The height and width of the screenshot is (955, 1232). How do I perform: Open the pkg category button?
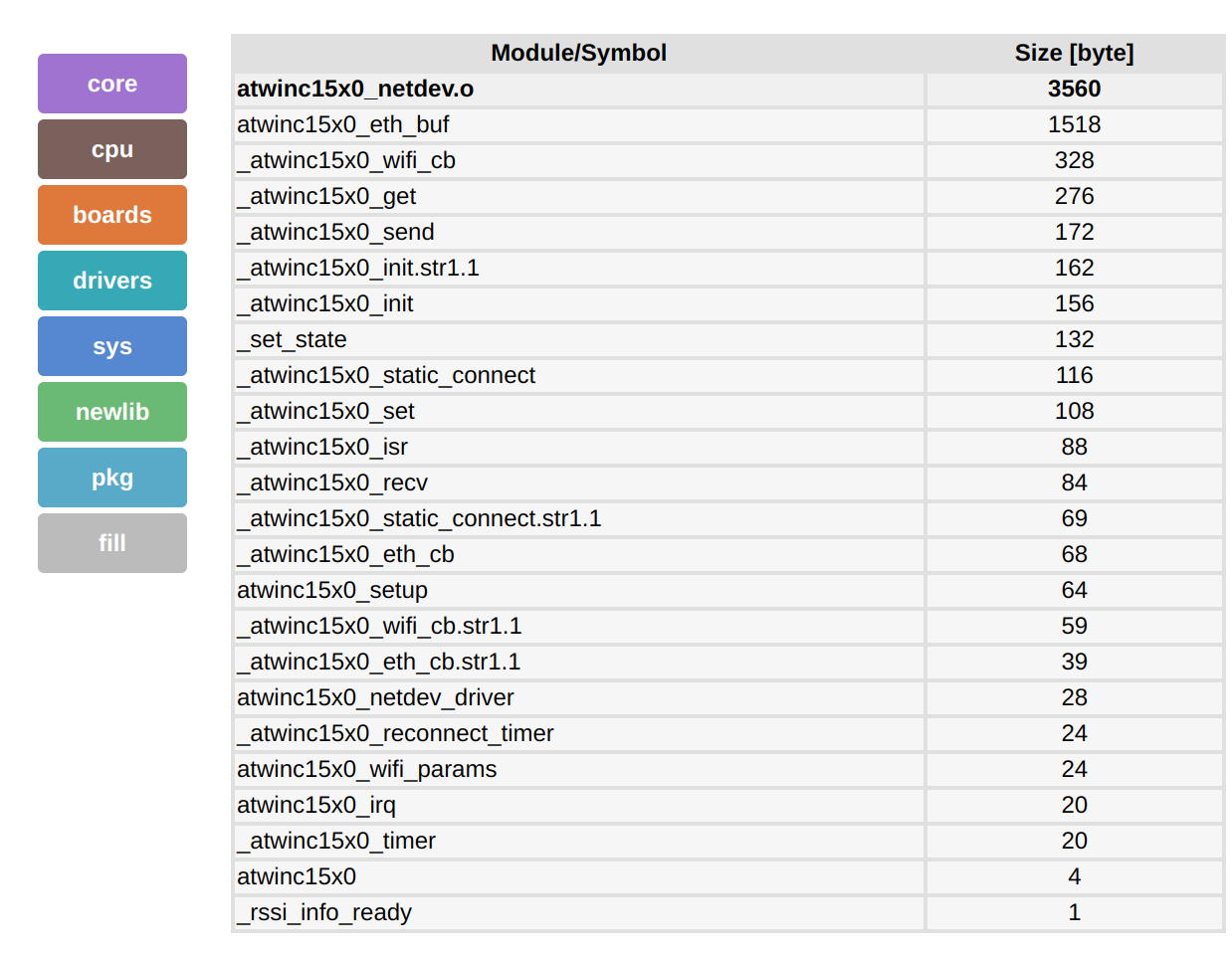[x=112, y=477]
